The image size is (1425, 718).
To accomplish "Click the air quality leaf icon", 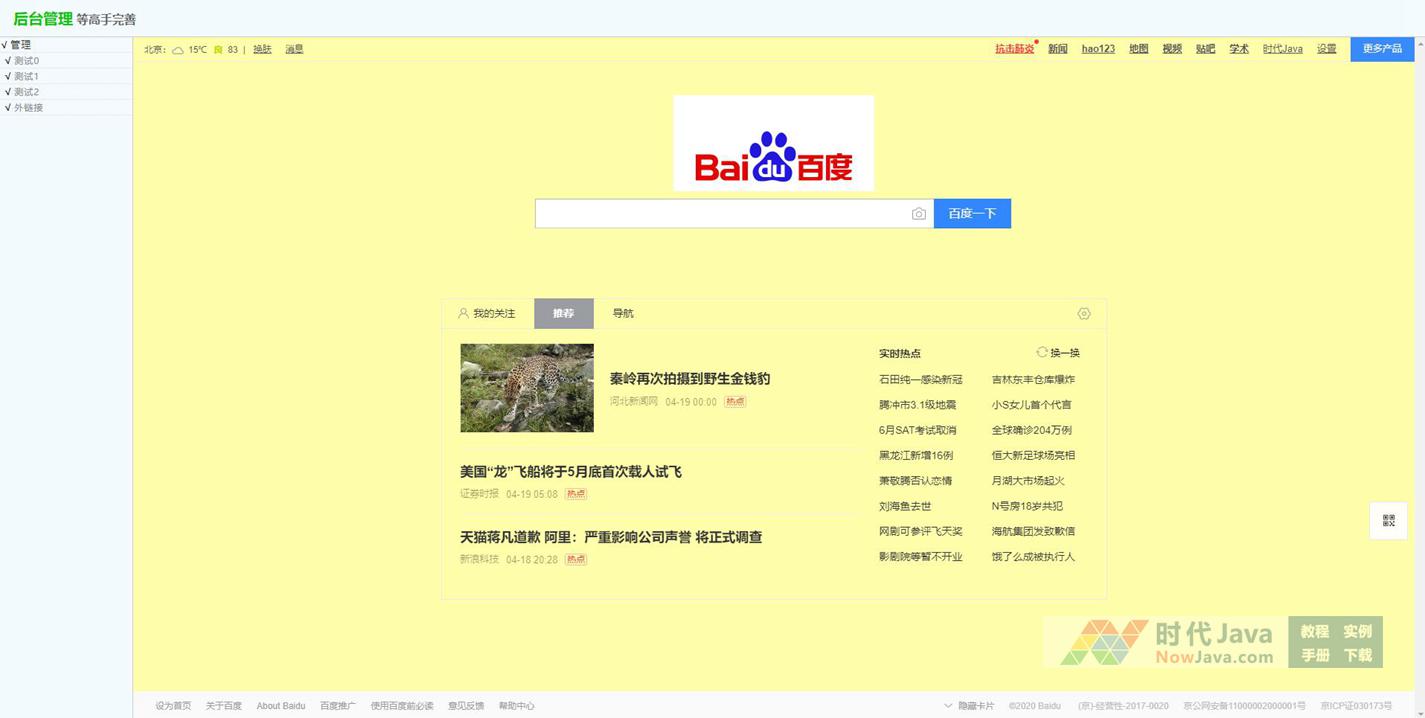I will pyautogui.click(x=218, y=50).
